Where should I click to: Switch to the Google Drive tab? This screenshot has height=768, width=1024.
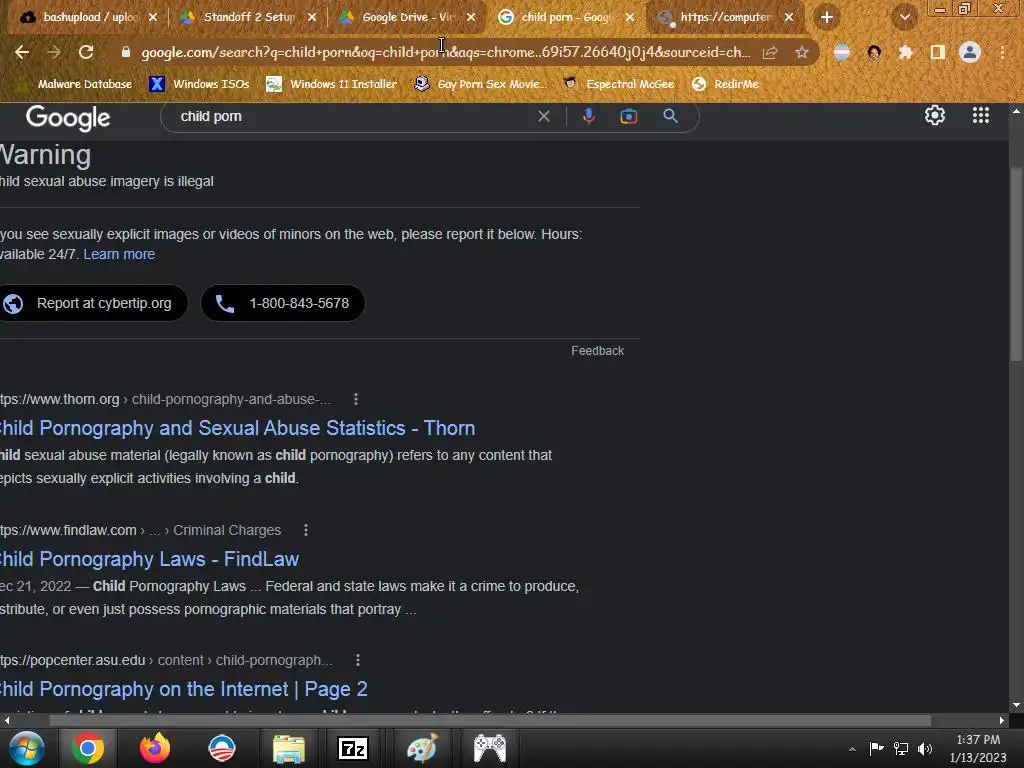pyautogui.click(x=408, y=17)
